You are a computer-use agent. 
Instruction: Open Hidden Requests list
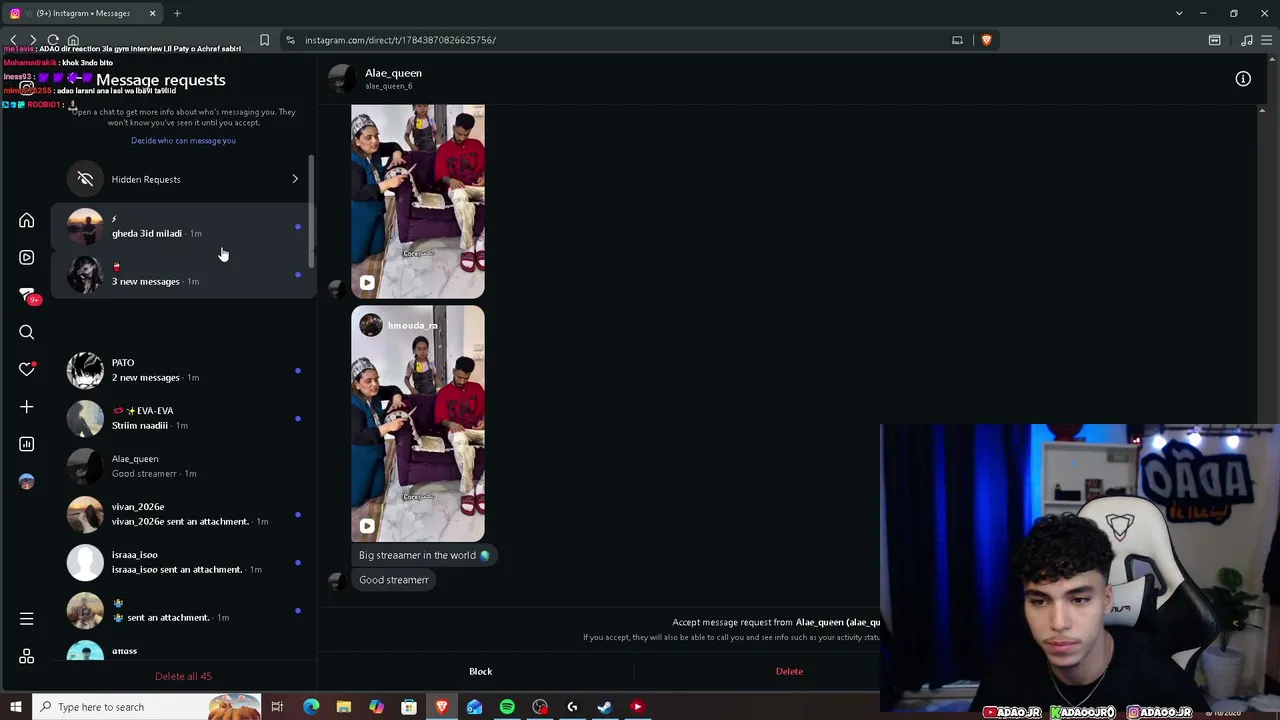(184, 179)
